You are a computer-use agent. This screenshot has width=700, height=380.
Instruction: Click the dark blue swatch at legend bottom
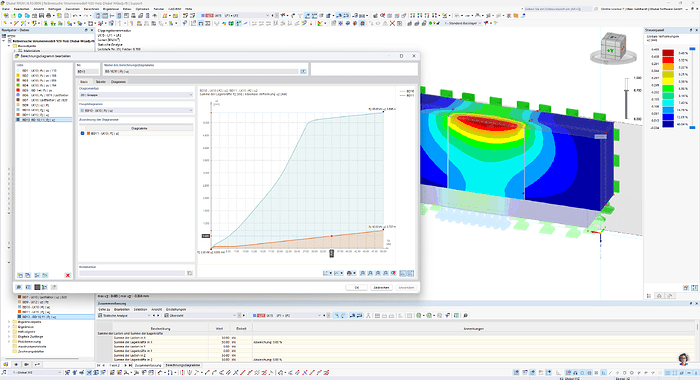point(668,124)
